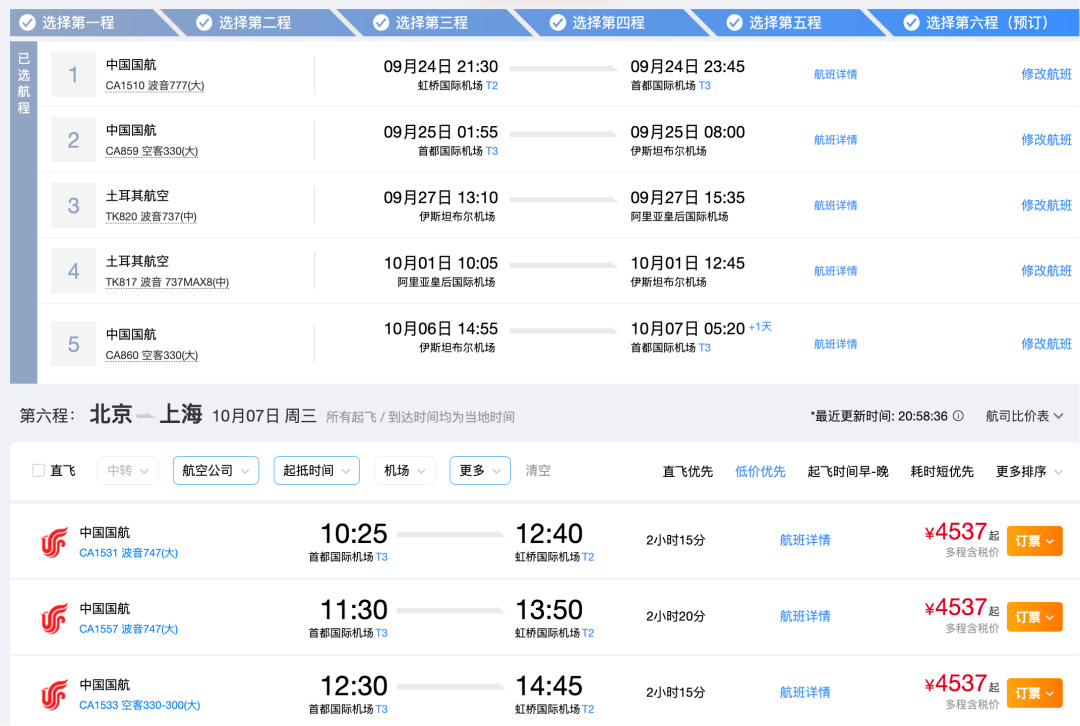Click flight number CA1531 波音747(大)

[129, 553]
